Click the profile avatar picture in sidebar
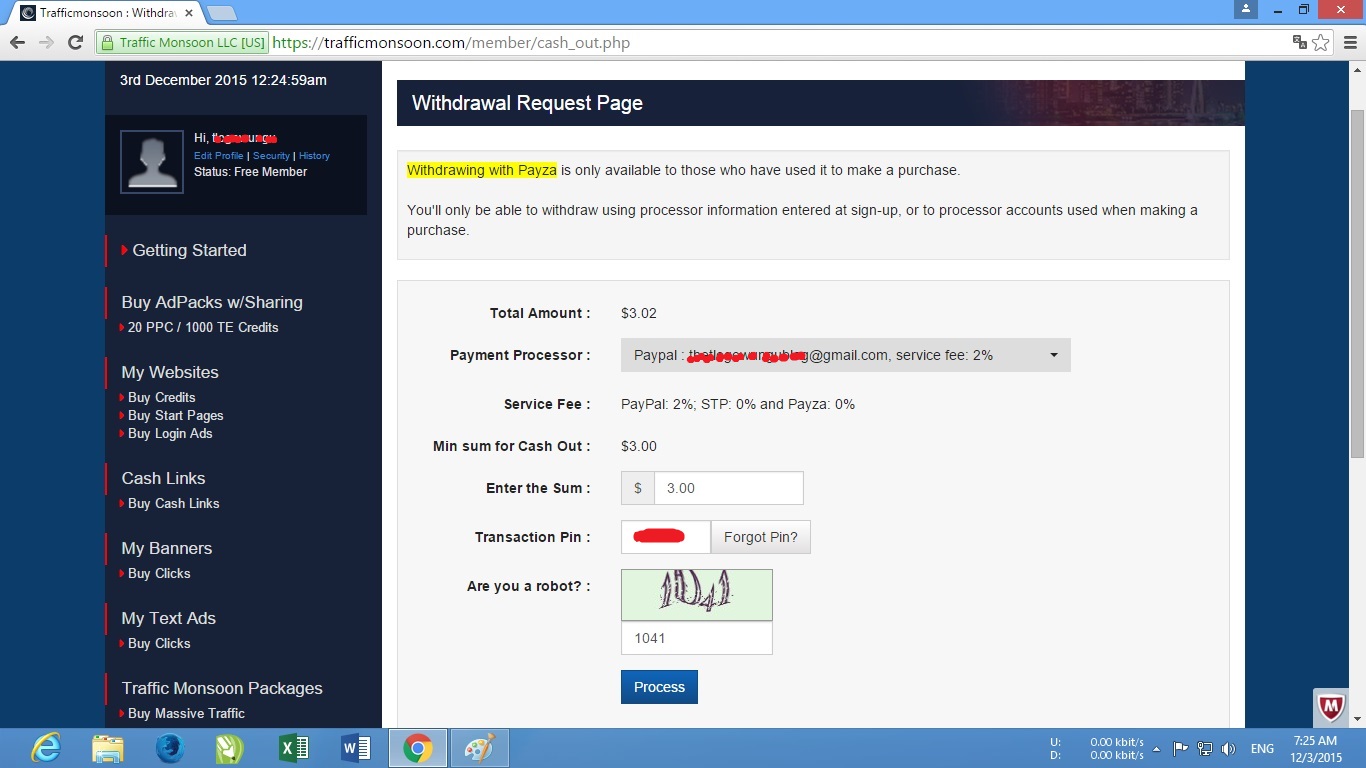This screenshot has width=1366, height=768. click(152, 161)
